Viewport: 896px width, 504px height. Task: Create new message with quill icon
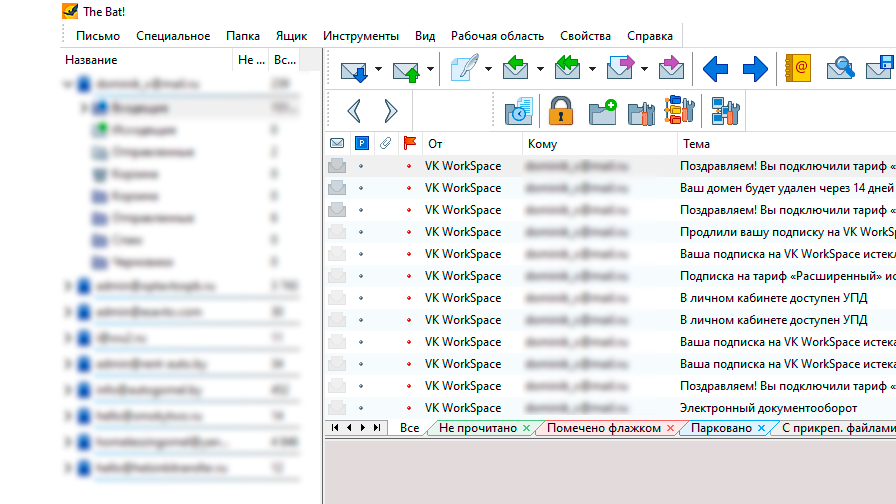[x=464, y=69]
